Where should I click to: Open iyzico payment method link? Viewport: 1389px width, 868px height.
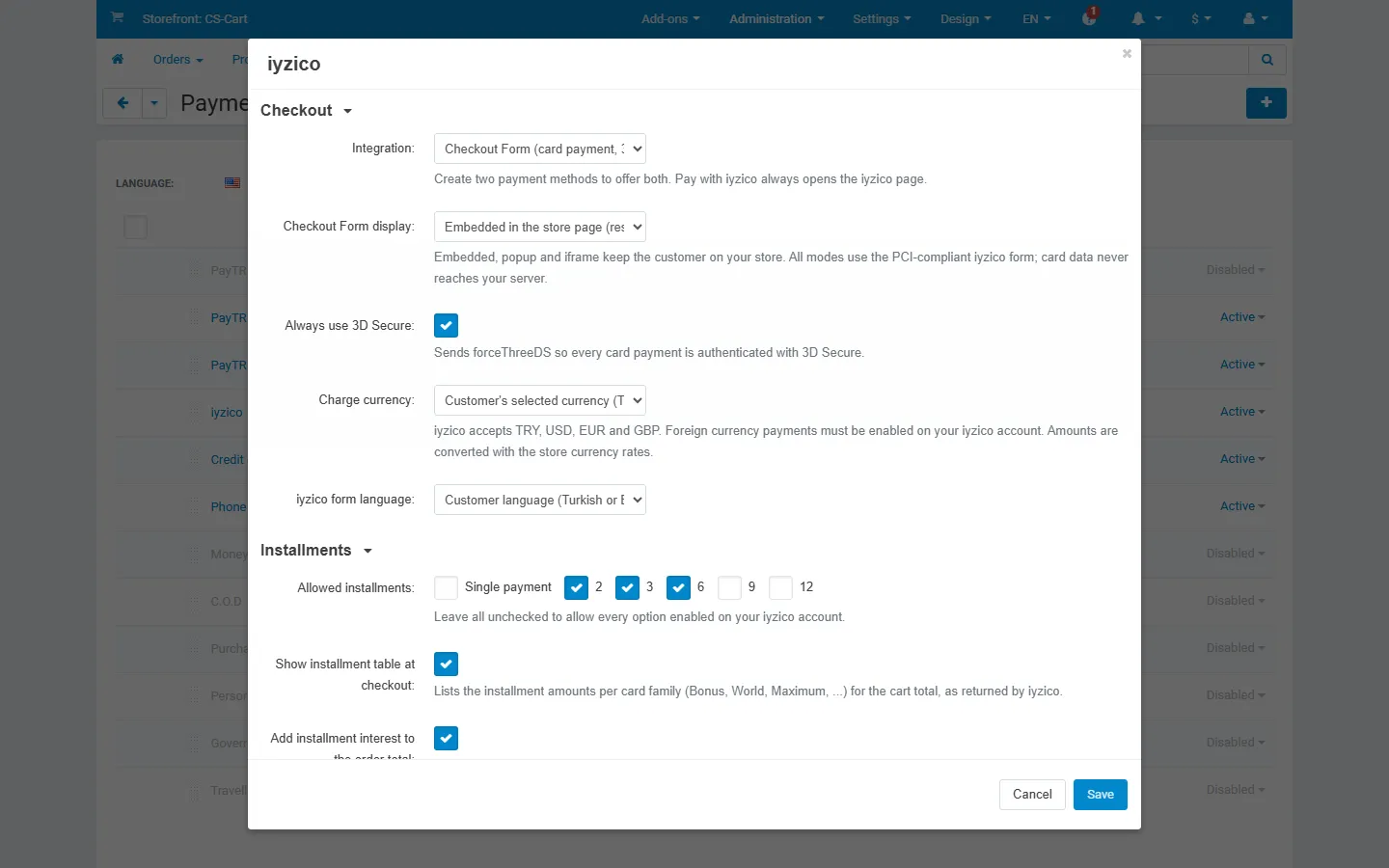[x=227, y=412]
